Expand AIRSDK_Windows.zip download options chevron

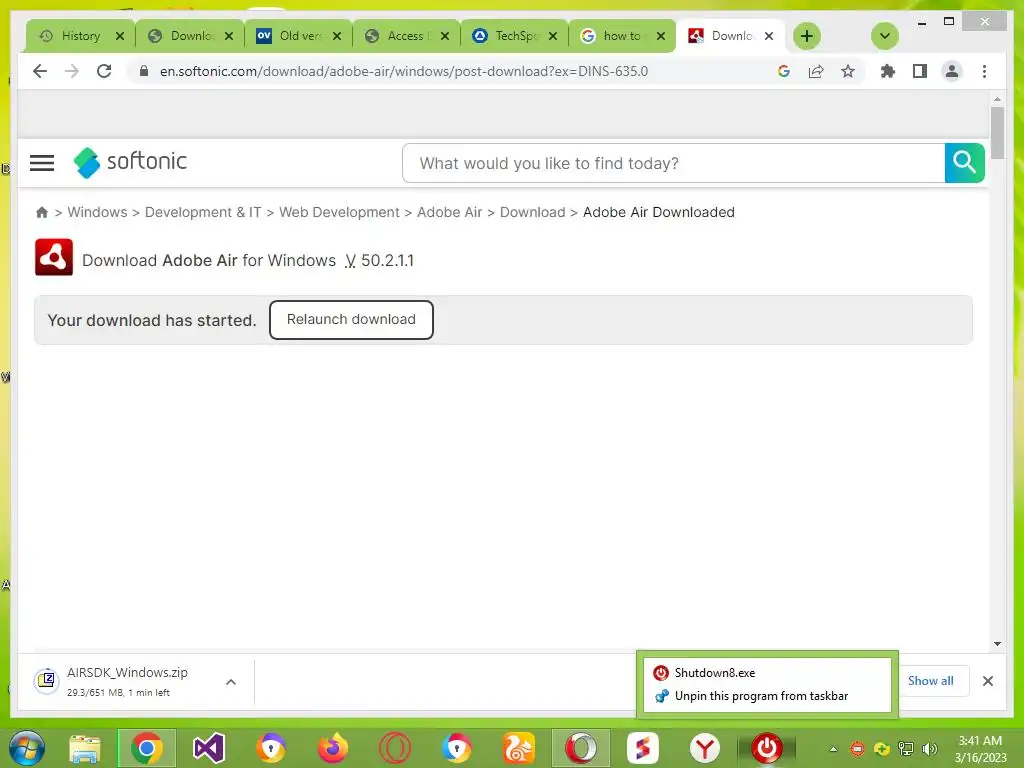pyautogui.click(x=231, y=682)
